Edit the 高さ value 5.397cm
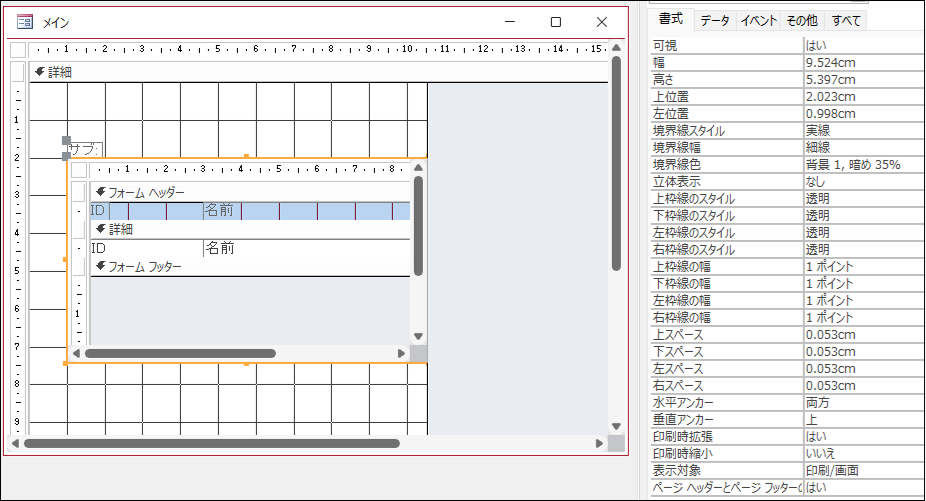This screenshot has height=501, width=926. tap(864, 80)
